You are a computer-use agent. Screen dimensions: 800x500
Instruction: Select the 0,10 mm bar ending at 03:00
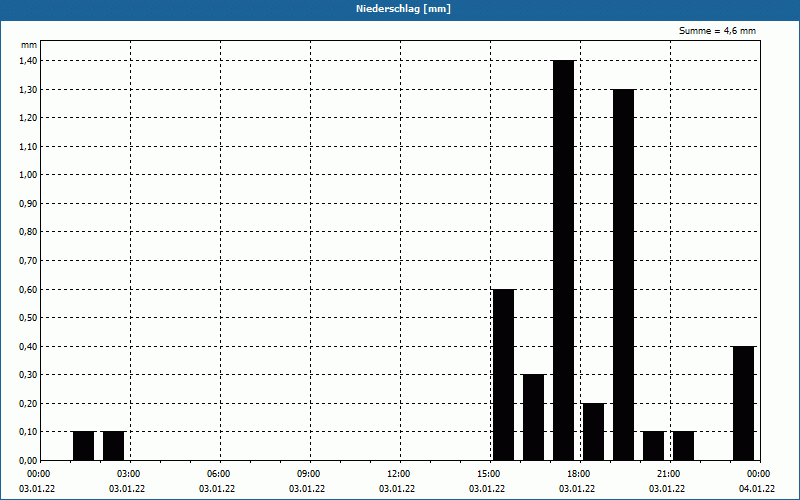pos(114,446)
